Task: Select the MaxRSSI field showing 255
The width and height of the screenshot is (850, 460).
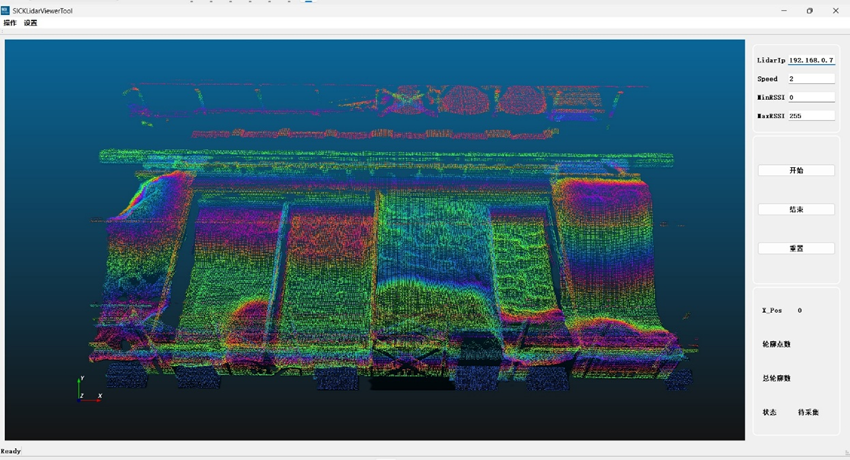Action: coord(811,115)
